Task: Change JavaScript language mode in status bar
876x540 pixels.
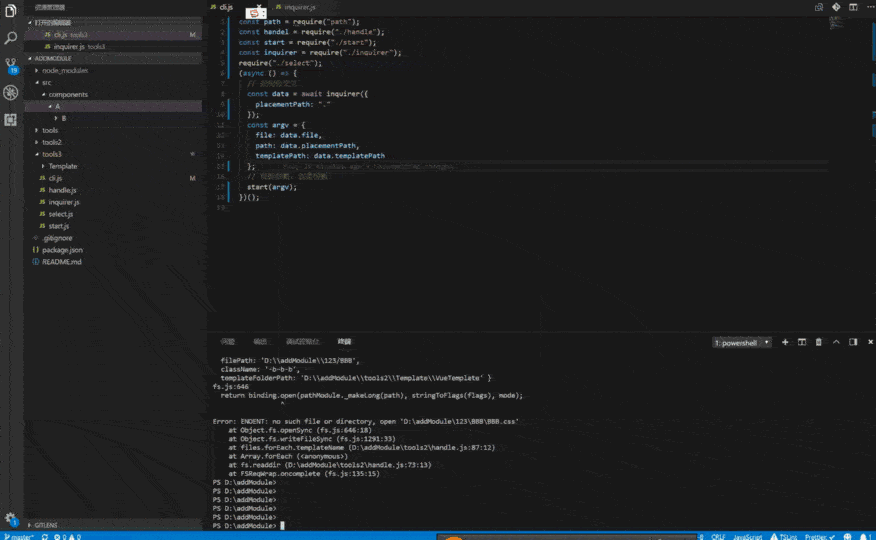Action: click(748, 537)
